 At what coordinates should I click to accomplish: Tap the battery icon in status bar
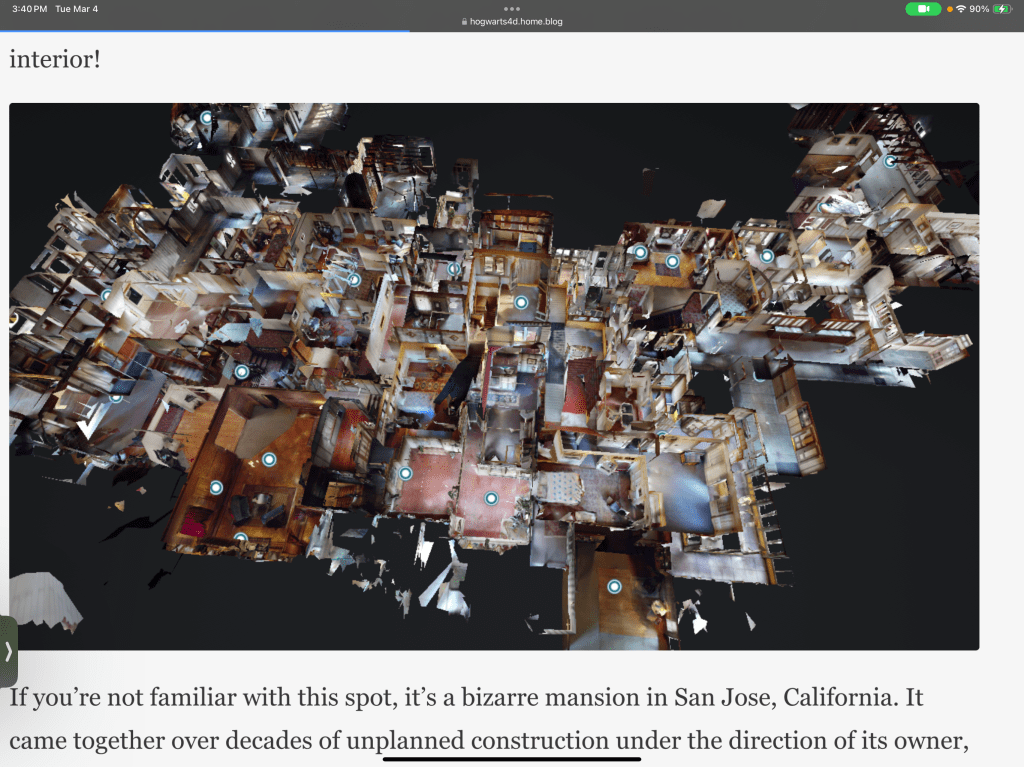1003,9
